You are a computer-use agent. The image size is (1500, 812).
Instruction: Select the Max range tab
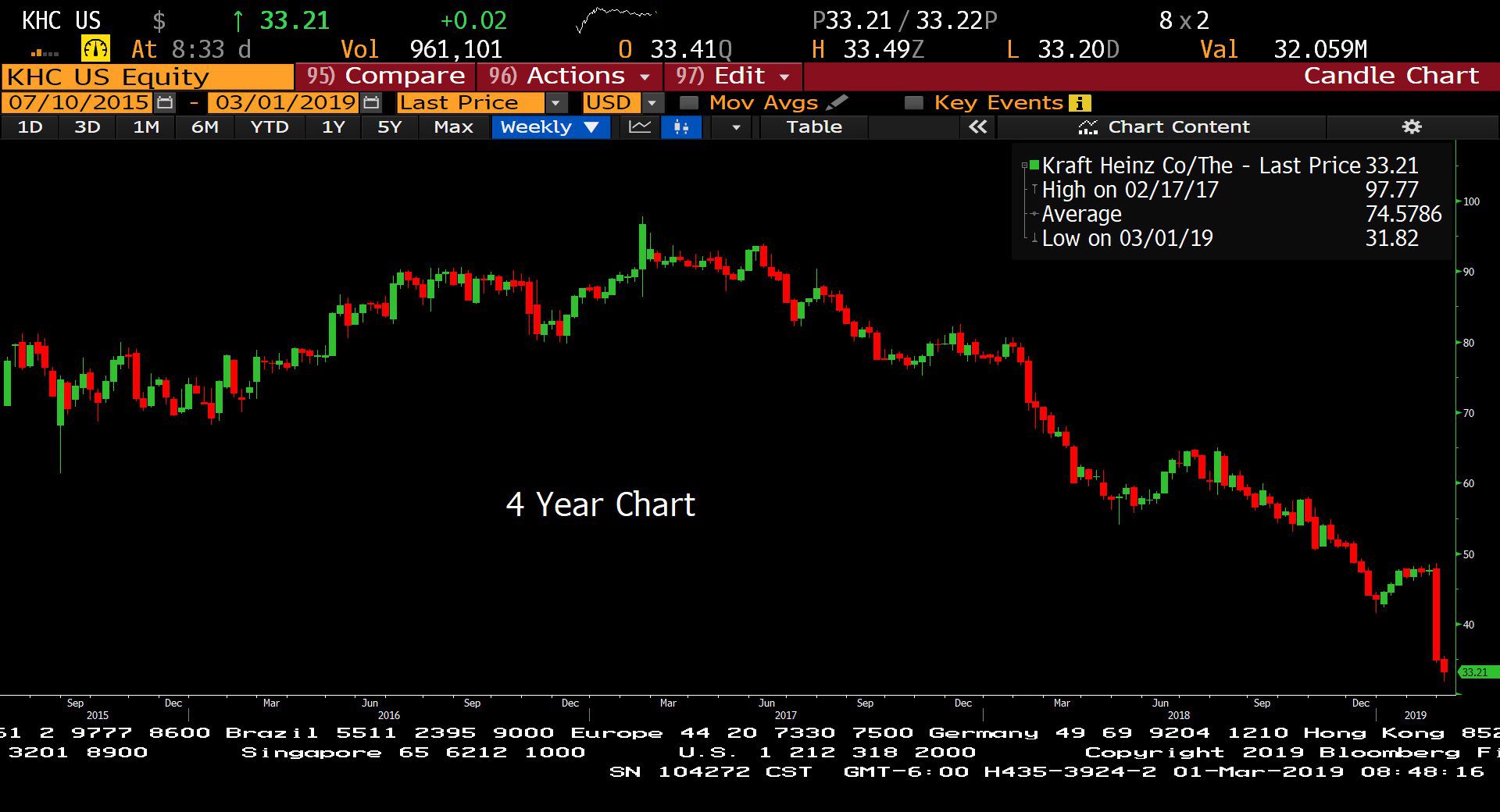point(453,127)
